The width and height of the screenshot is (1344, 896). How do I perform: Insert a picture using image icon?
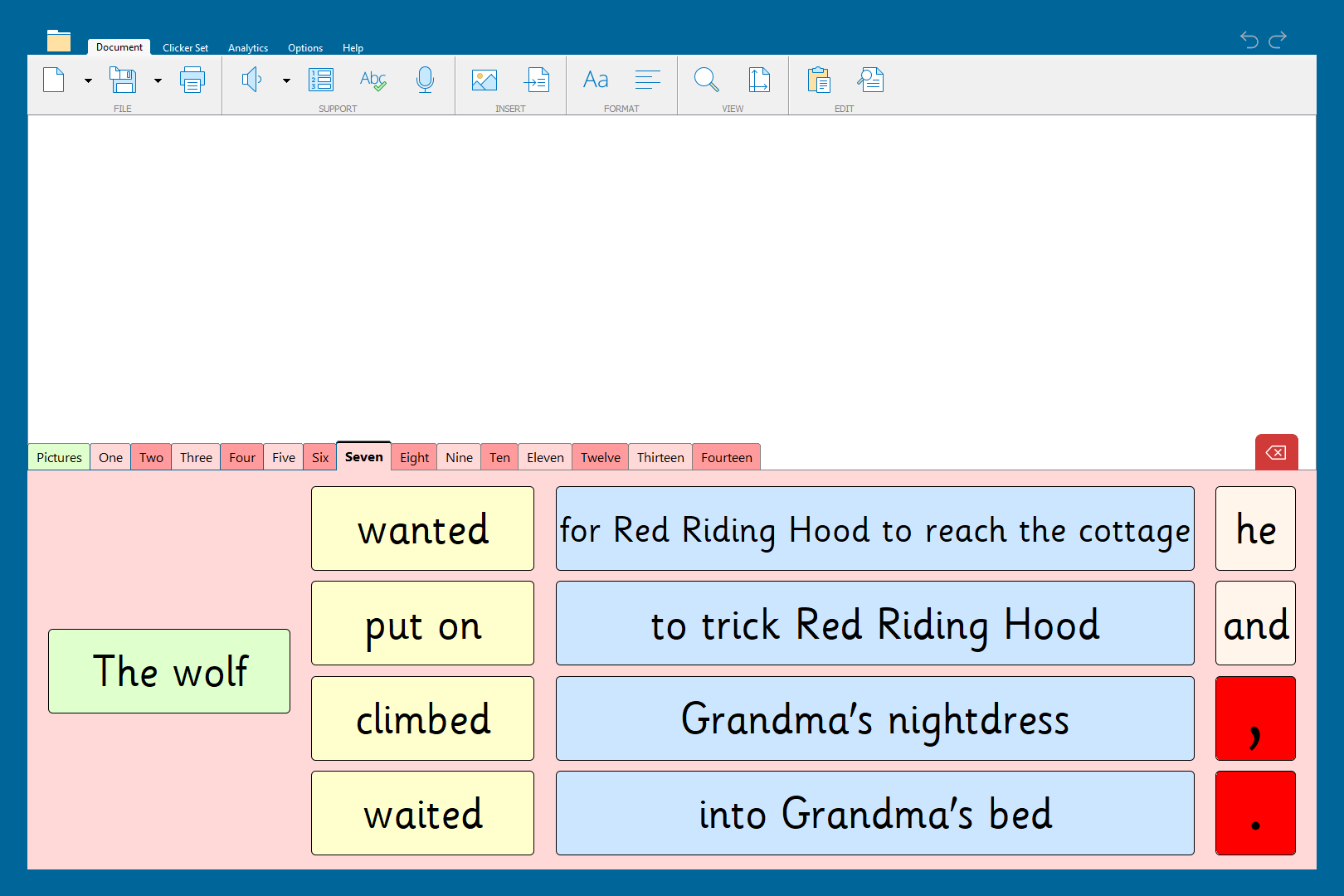click(484, 80)
